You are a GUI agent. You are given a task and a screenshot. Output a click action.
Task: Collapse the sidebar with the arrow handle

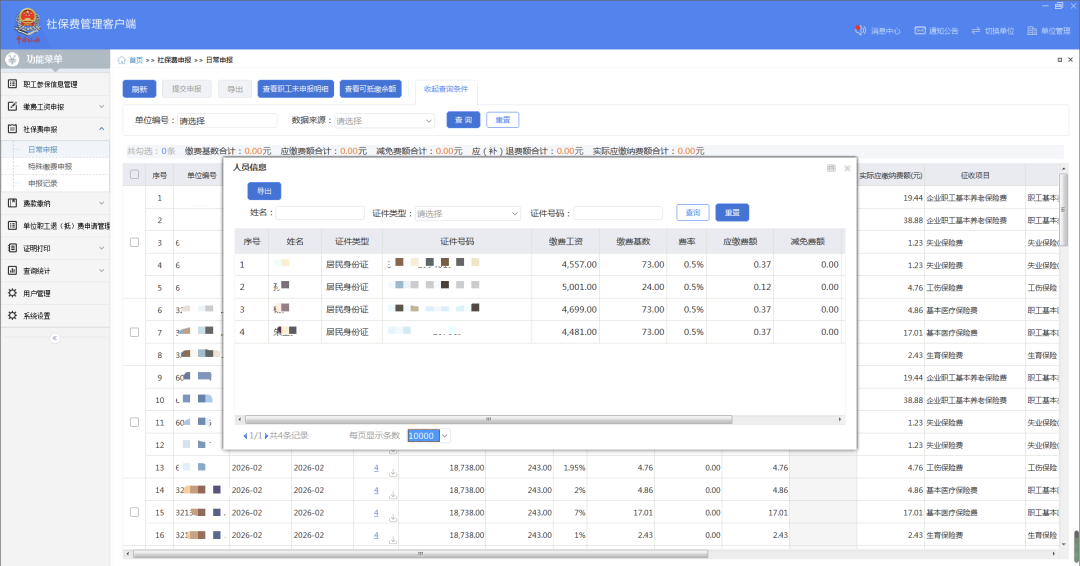coord(55,338)
